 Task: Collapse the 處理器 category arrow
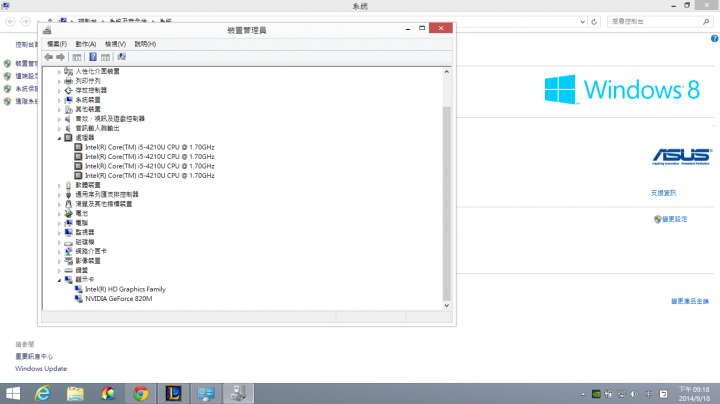click(59, 138)
